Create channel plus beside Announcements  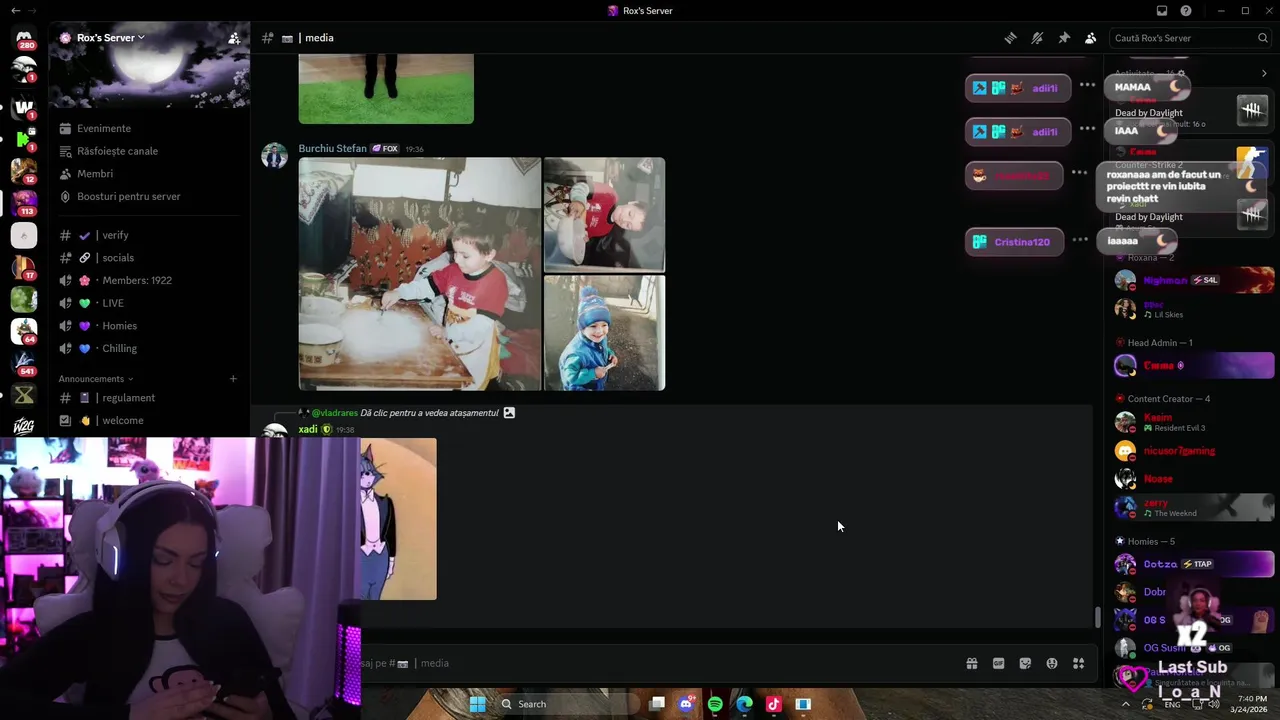click(x=233, y=379)
